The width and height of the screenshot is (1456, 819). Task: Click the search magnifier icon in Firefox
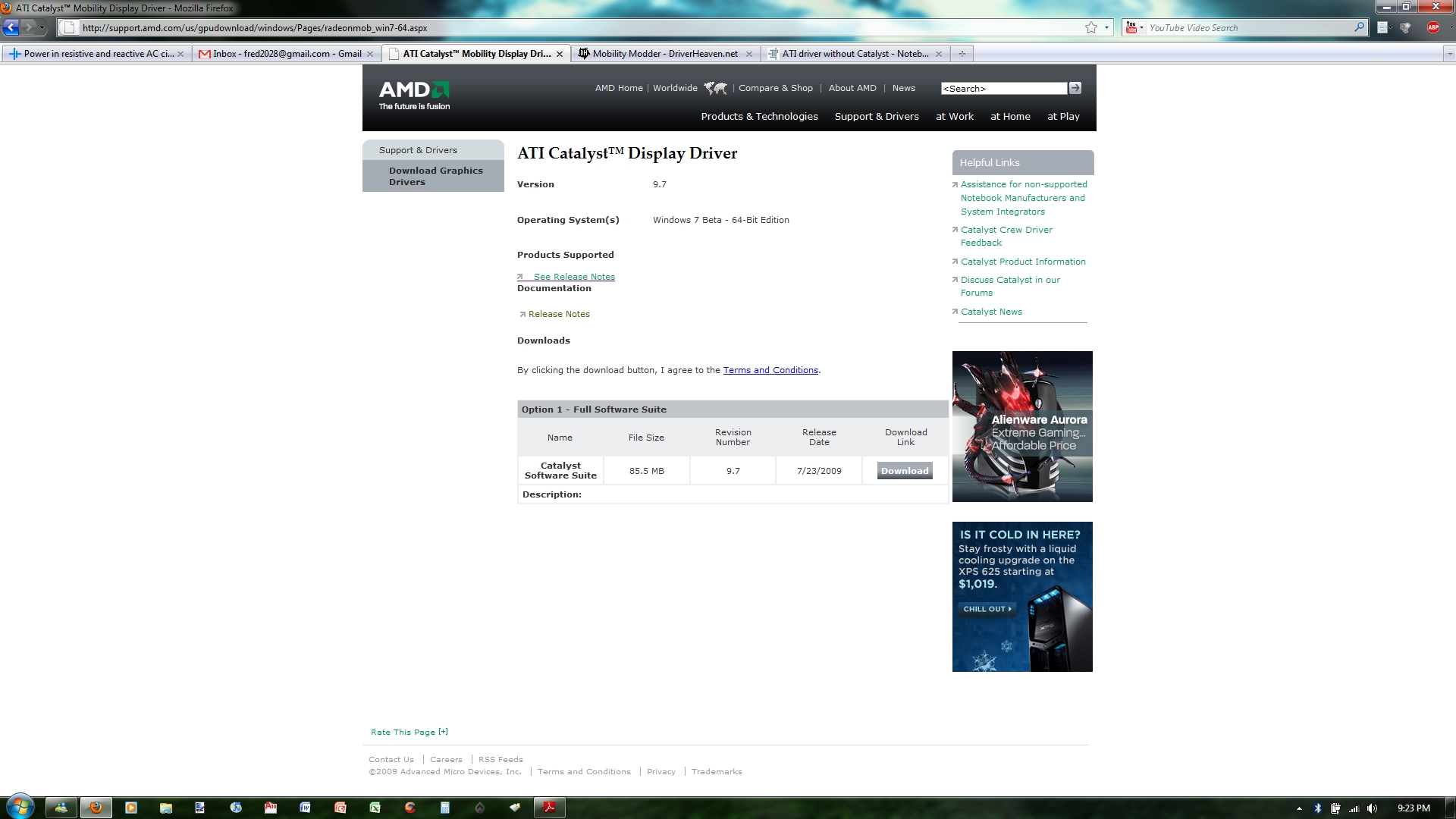[x=1359, y=27]
